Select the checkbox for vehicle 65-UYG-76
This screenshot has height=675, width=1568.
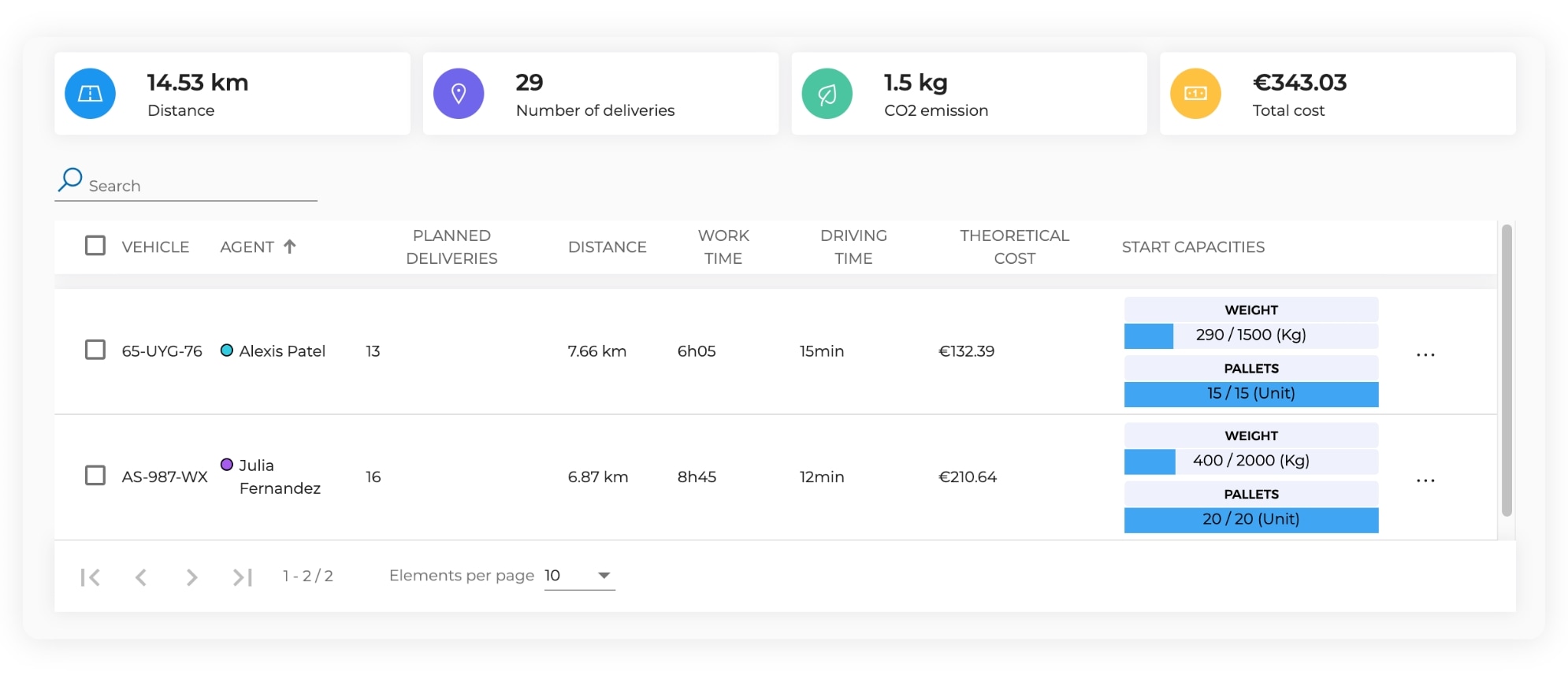(x=95, y=350)
